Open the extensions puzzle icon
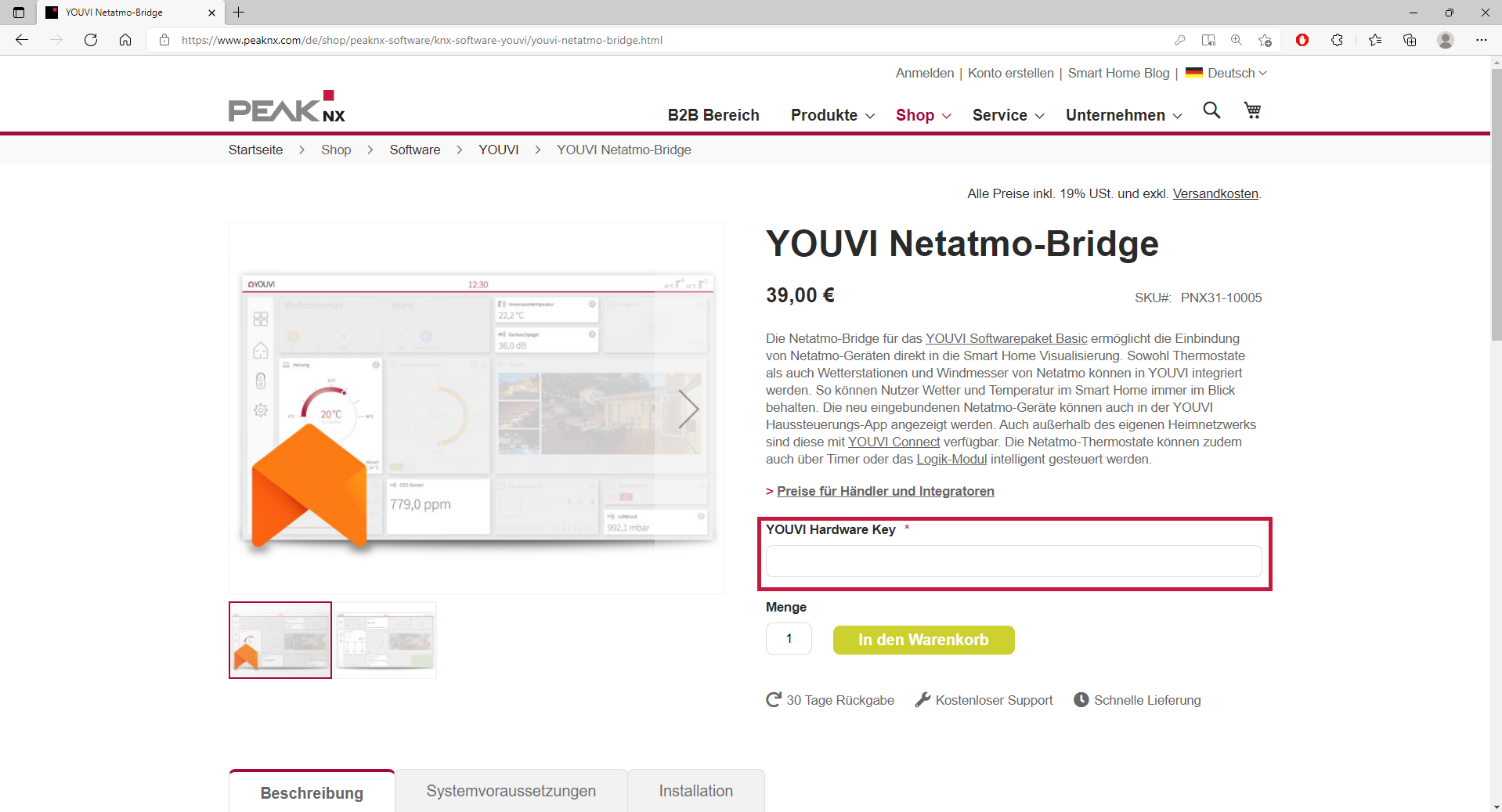Viewport: 1502px width, 812px height. pos(1337,40)
